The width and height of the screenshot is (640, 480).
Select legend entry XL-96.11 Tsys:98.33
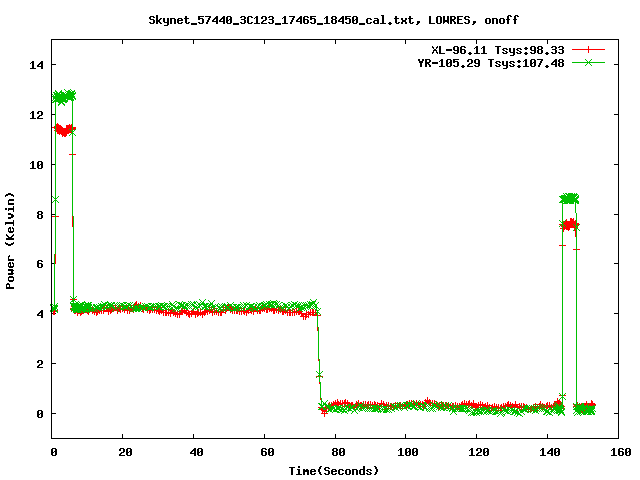(x=498, y=50)
